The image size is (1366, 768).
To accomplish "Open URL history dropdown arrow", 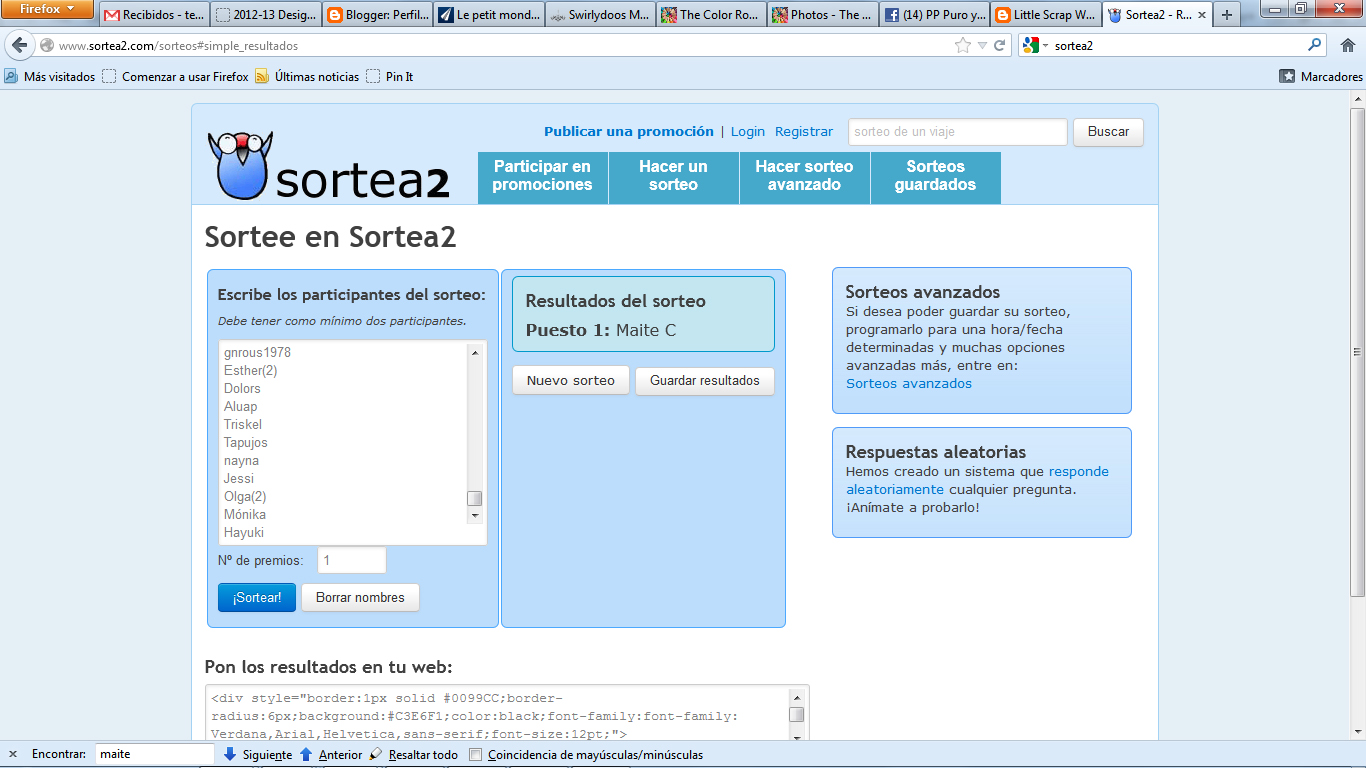I will click(x=982, y=45).
